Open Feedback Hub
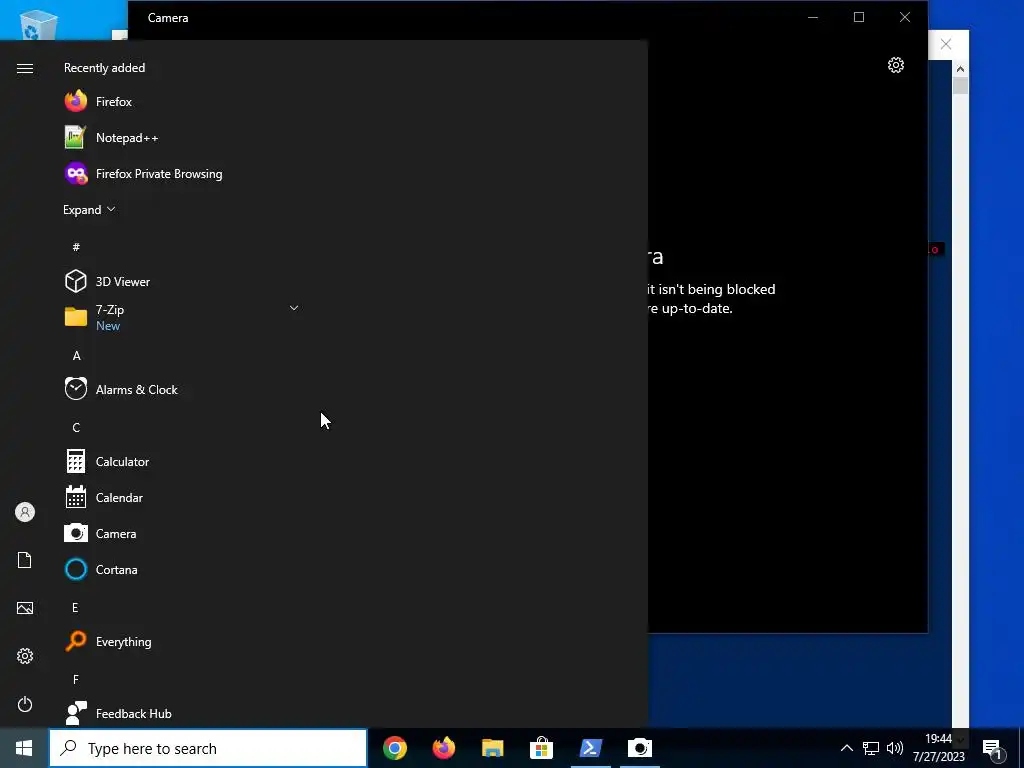This screenshot has height=768, width=1024. (x=182, y=713)
